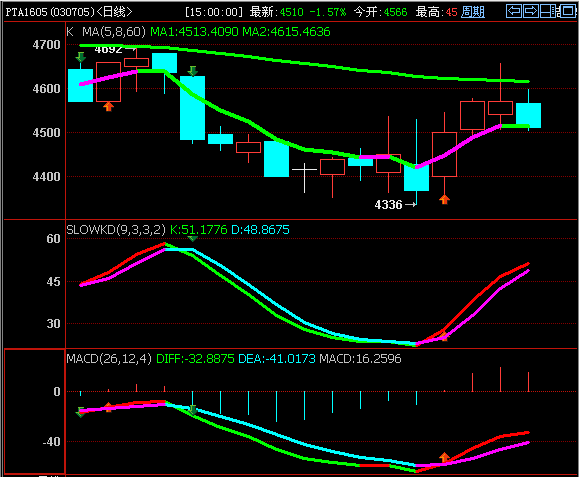Click the K:51.1776 value
The width and height of the screenshot is (579, 477).
199,230
